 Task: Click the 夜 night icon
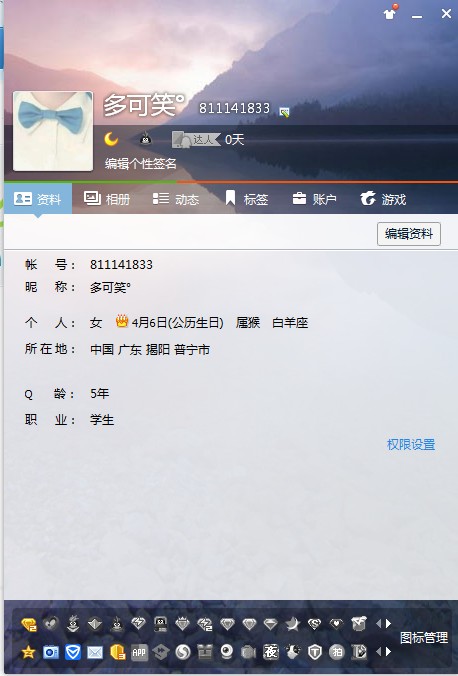point(271,652)
